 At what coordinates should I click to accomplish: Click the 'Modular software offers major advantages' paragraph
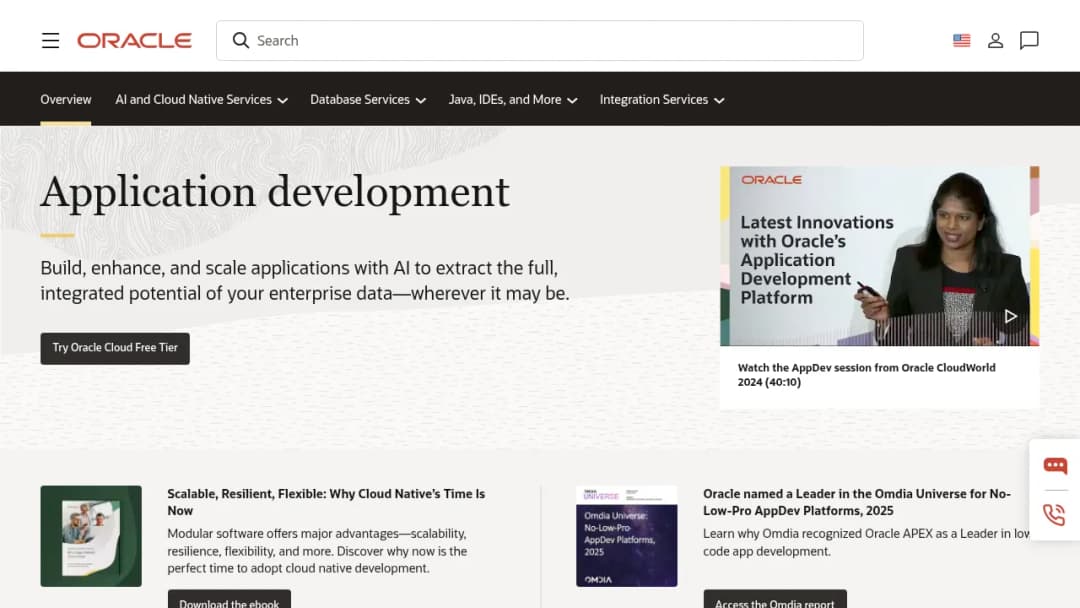(318, 551)
